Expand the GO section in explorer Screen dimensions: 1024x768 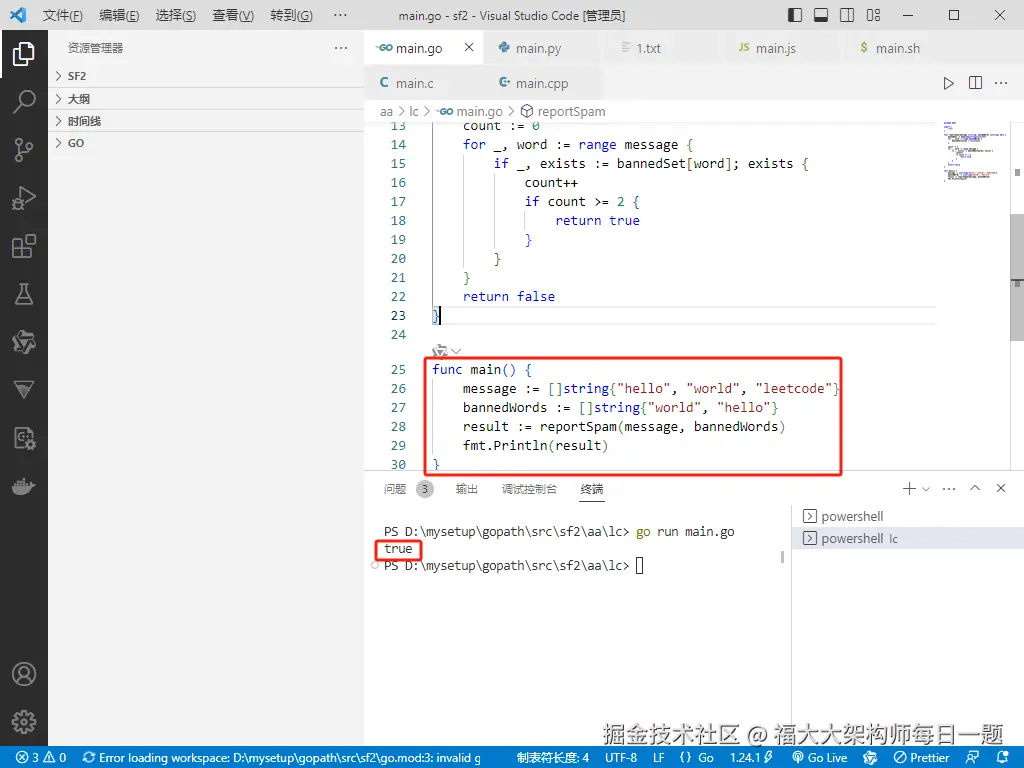coord(206,143)
